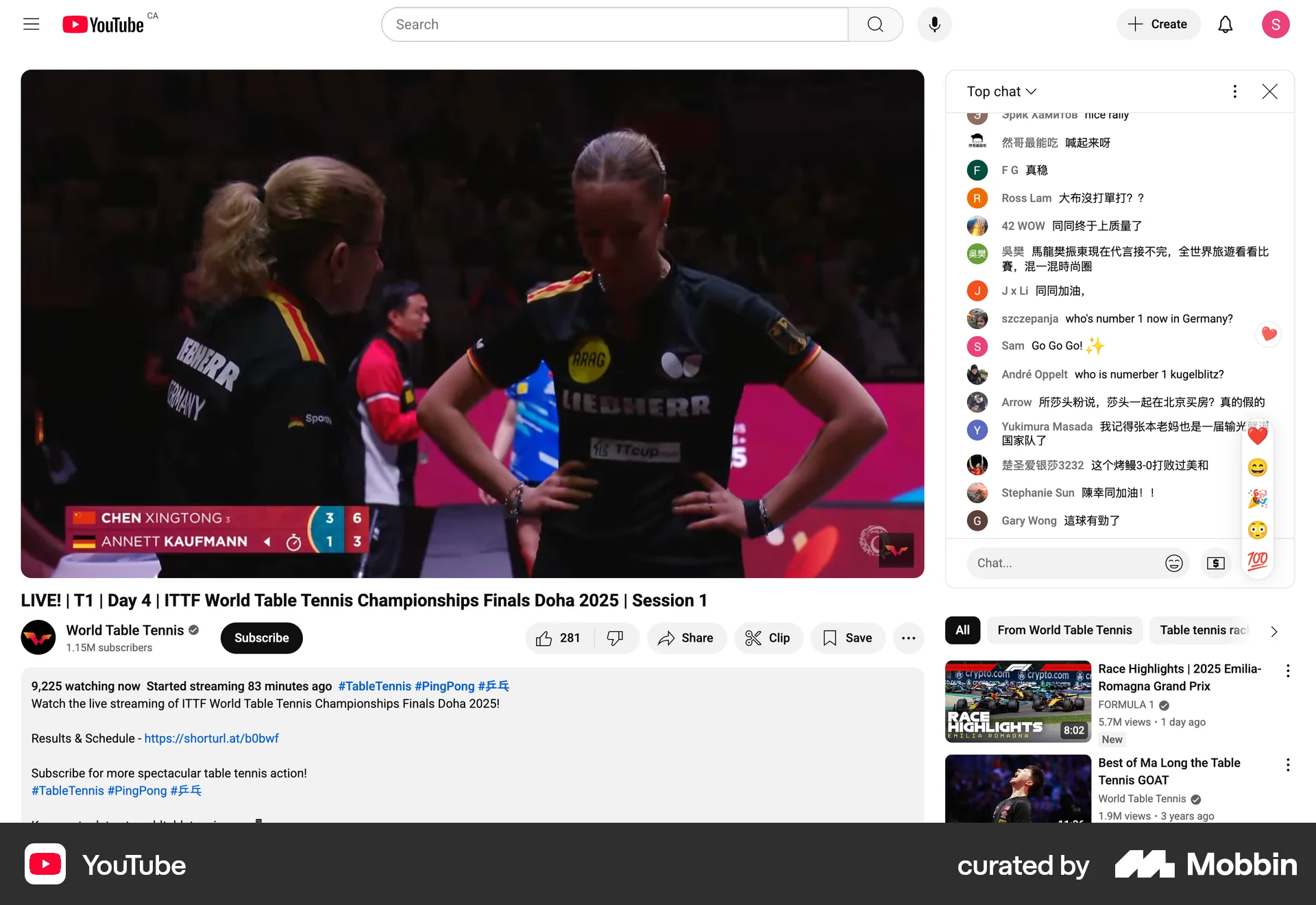Start a voice search with the microphone icon
1316x905 pixels.
click(x=934, y=24)
